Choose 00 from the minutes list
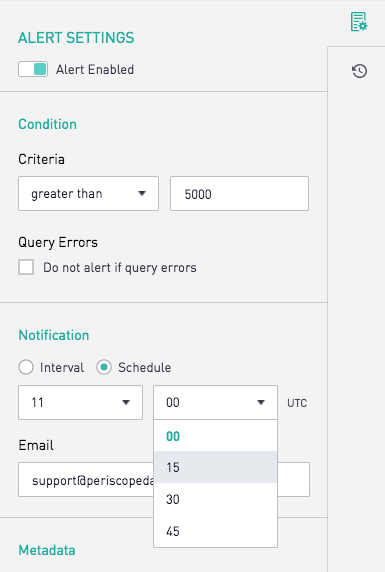Viewport: 385px width, 572px height. (x=215, y=436)
